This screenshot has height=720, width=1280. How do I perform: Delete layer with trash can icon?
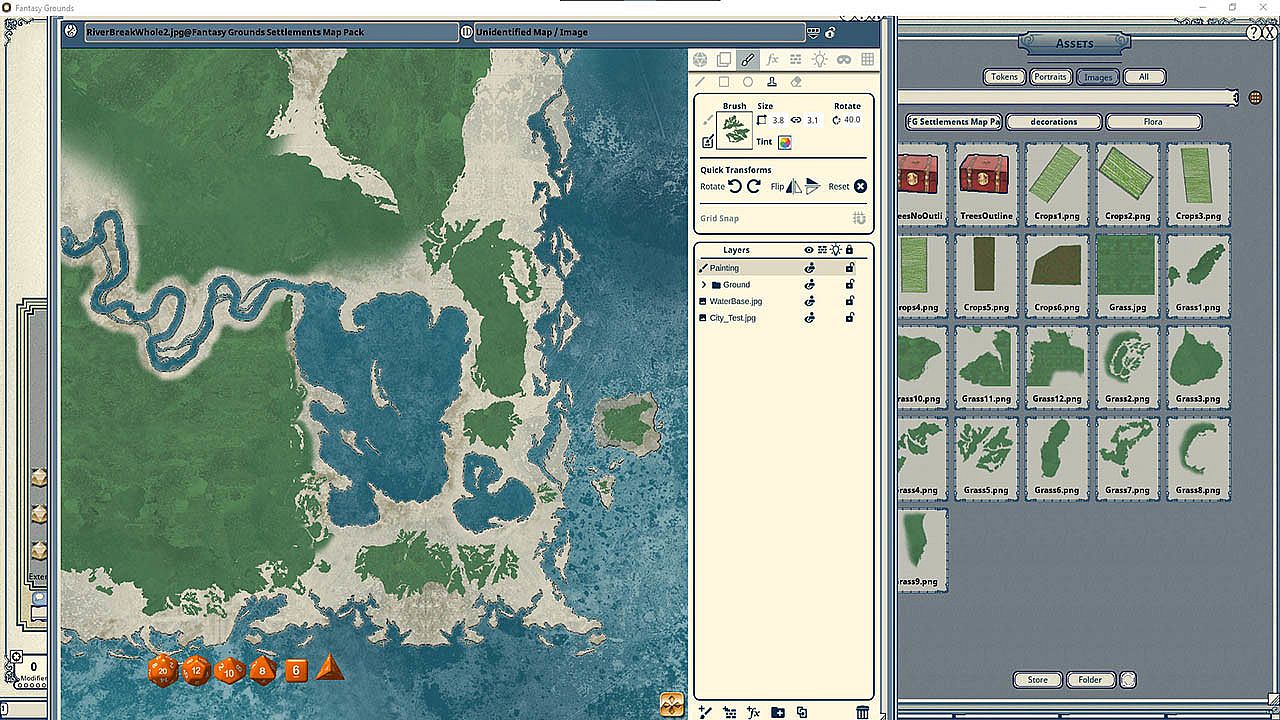click(x=862, y=712)
